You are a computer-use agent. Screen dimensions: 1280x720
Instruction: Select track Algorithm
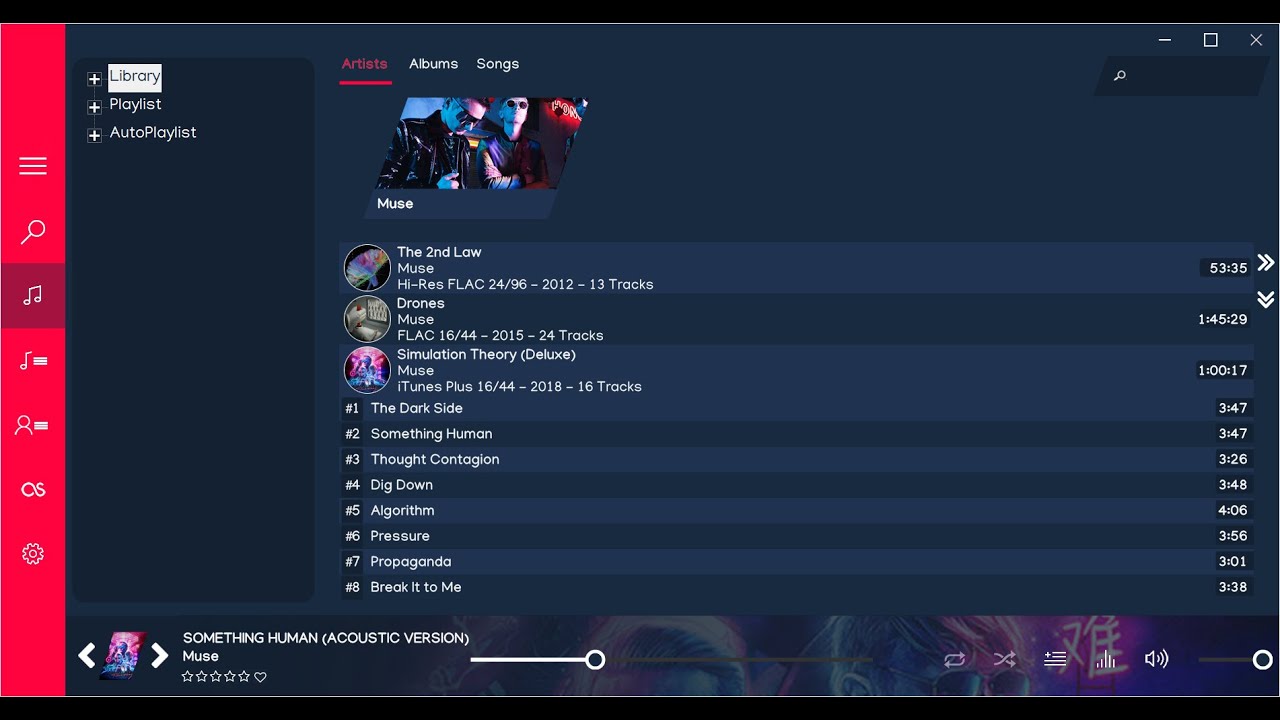(x=796, y=510)
